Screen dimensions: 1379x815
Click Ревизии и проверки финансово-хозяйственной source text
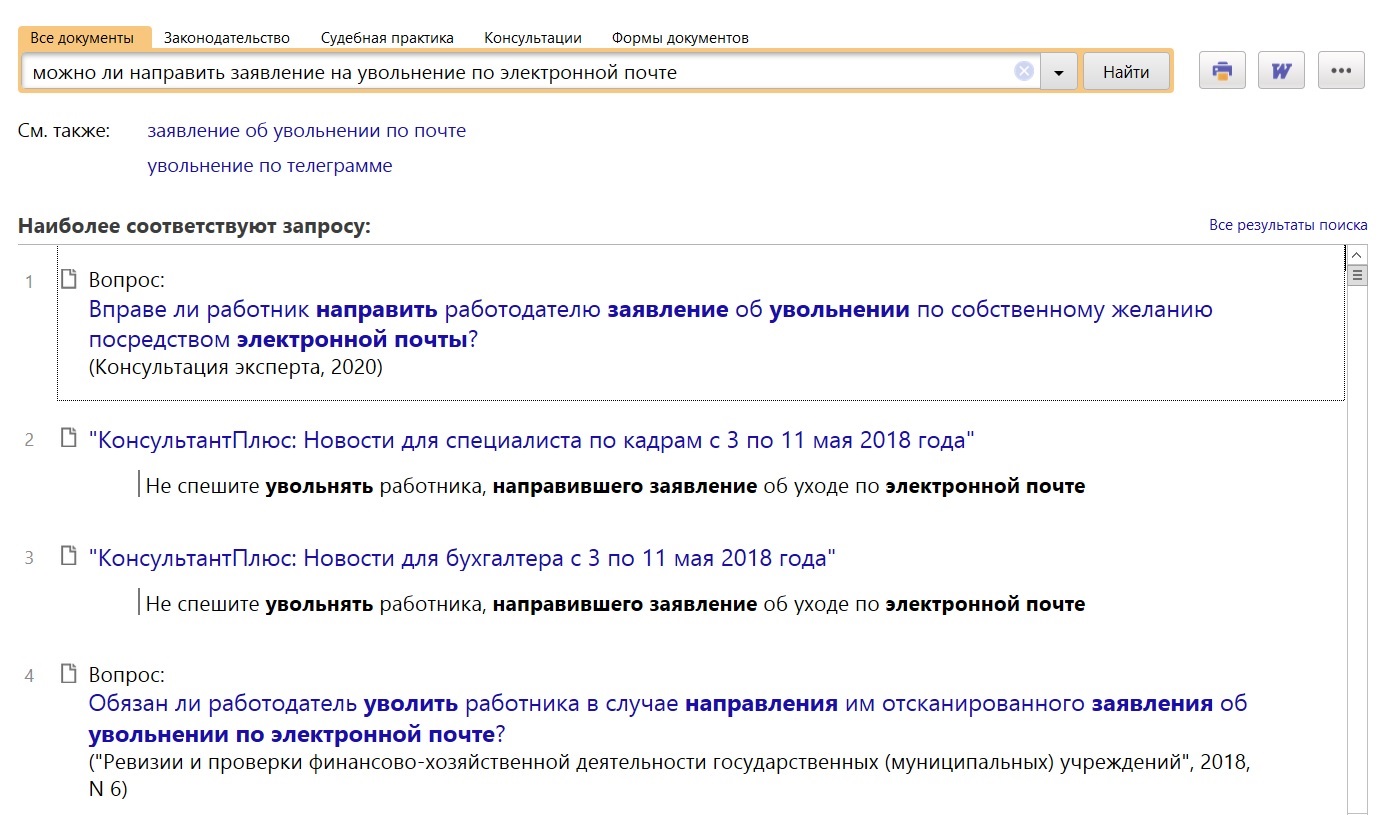(x=669, y=776)
